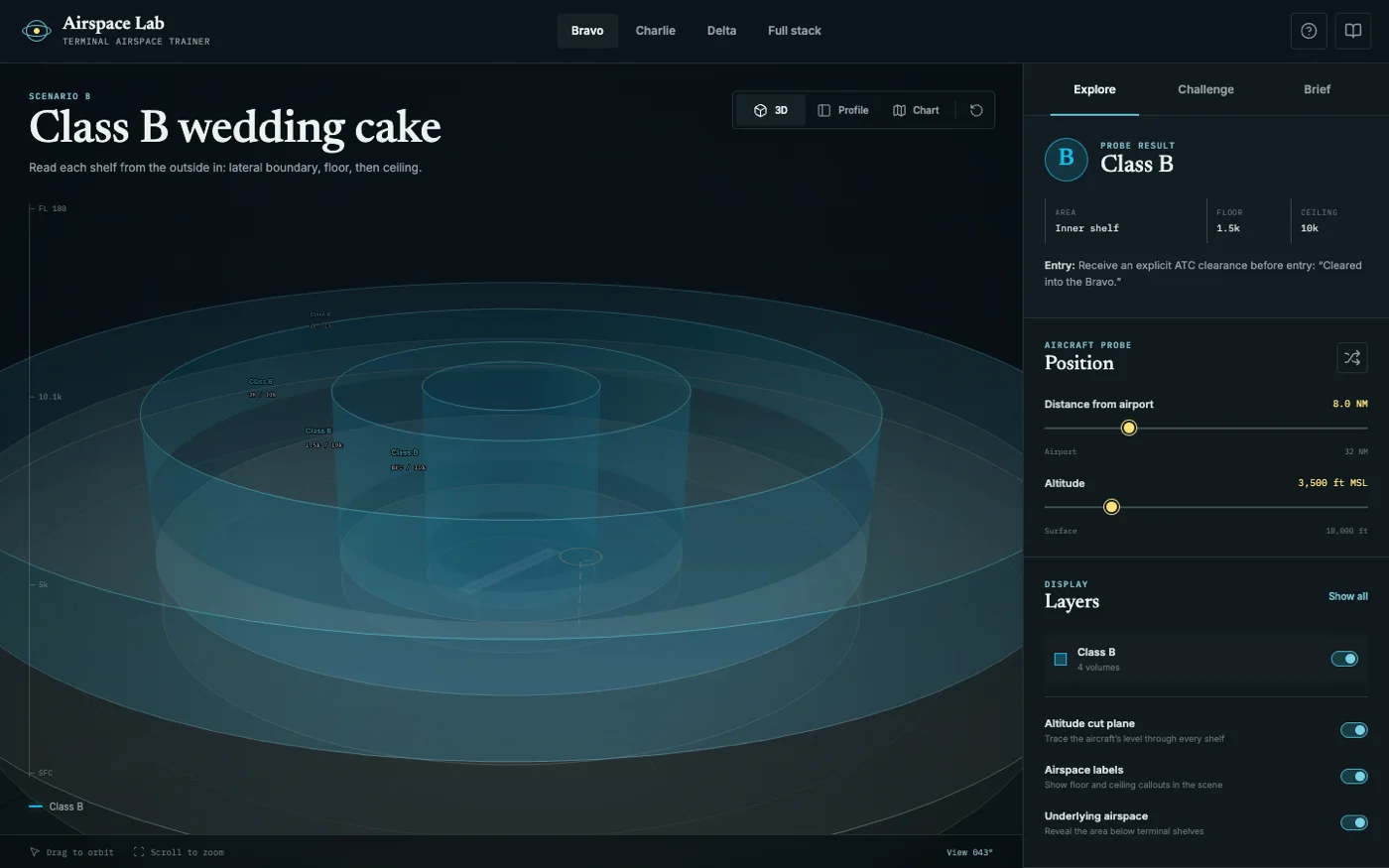The image size is (1389, 868).
Task: Open the Charlie scenario tab
Action: pyautogui.click(x=656, y=31)
